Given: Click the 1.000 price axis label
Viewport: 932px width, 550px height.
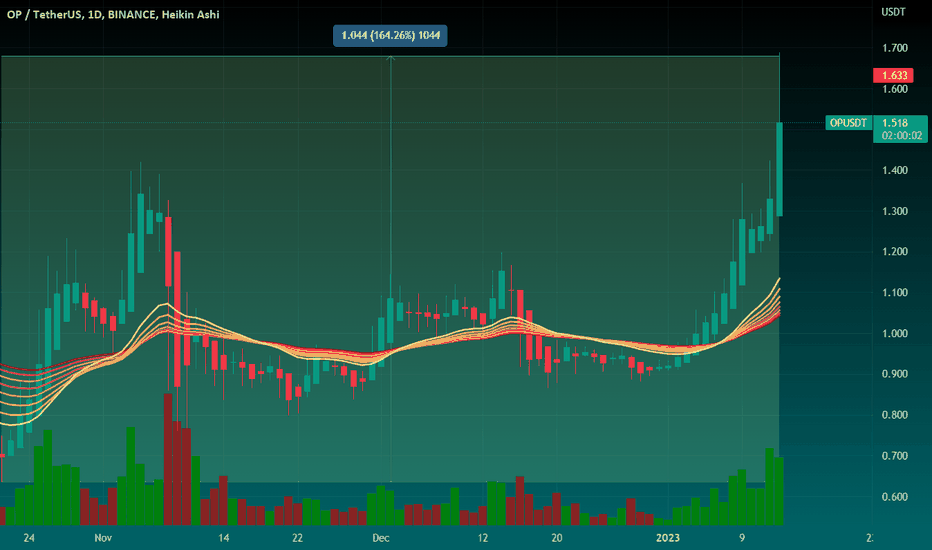Looking at the screenshot, I should [895, 334].
